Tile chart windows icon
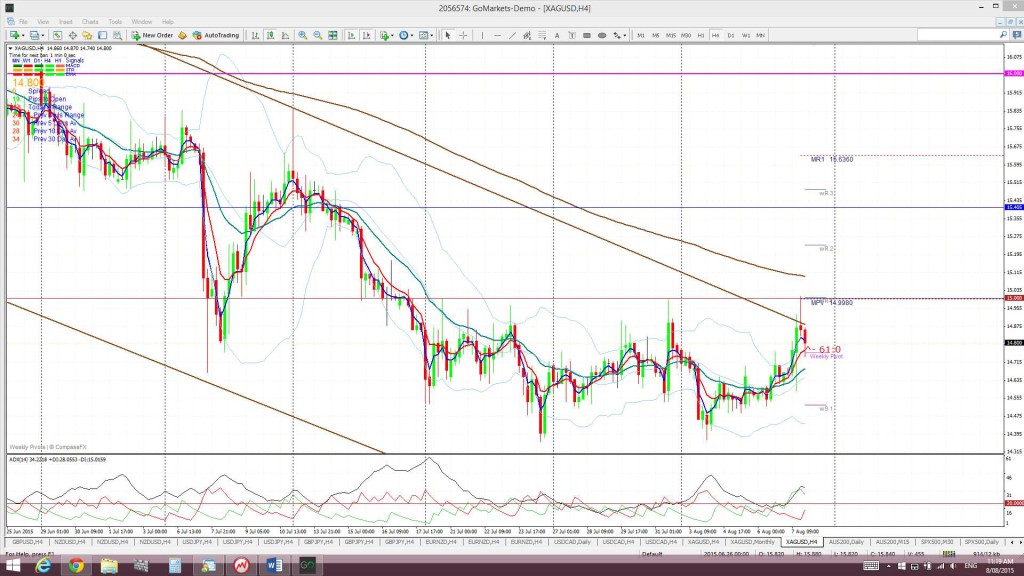The height and width of the screenshot is (576, 1024). 333,35
